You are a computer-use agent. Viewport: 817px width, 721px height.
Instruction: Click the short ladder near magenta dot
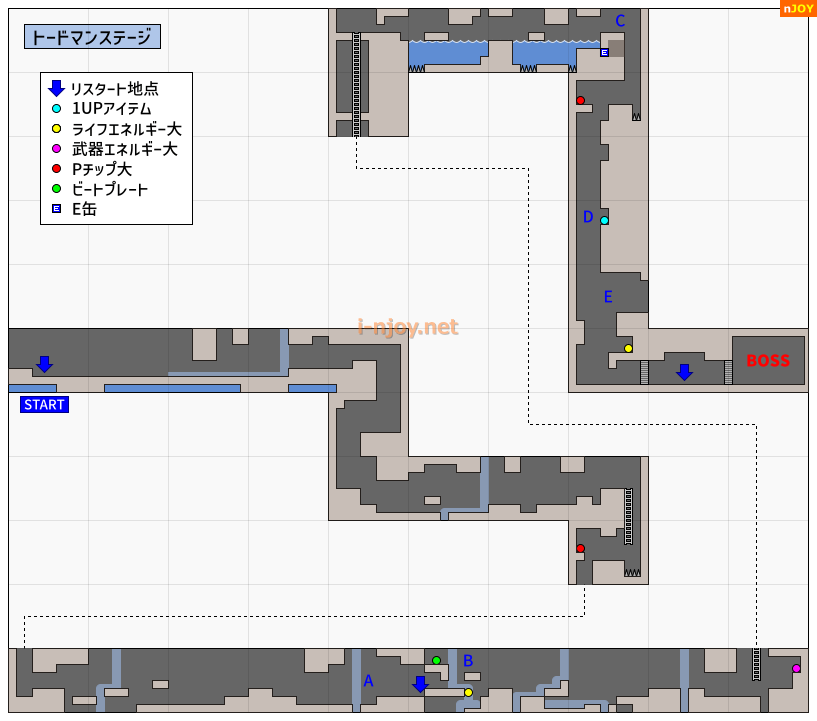(x=756, y=664)
